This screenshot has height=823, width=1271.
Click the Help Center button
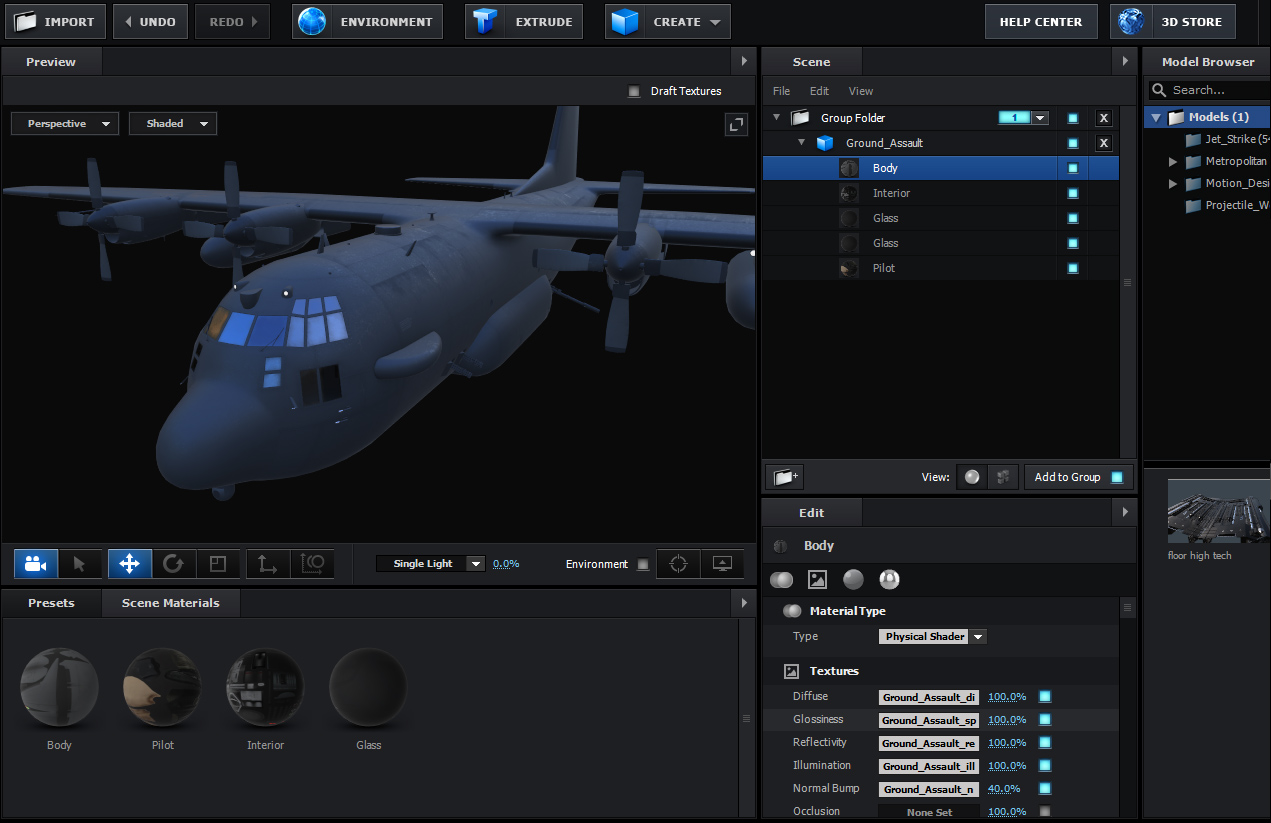(1040, 22)
